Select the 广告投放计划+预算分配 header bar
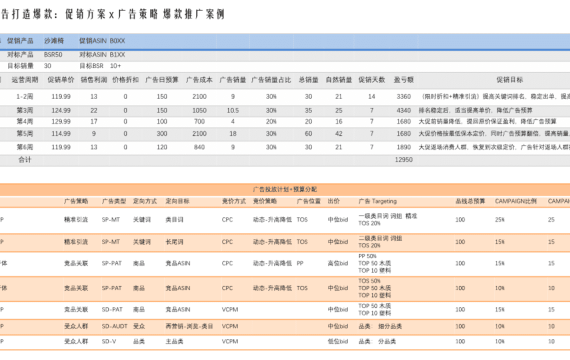This screenshot has width=570, height=360. click(285, 189)
